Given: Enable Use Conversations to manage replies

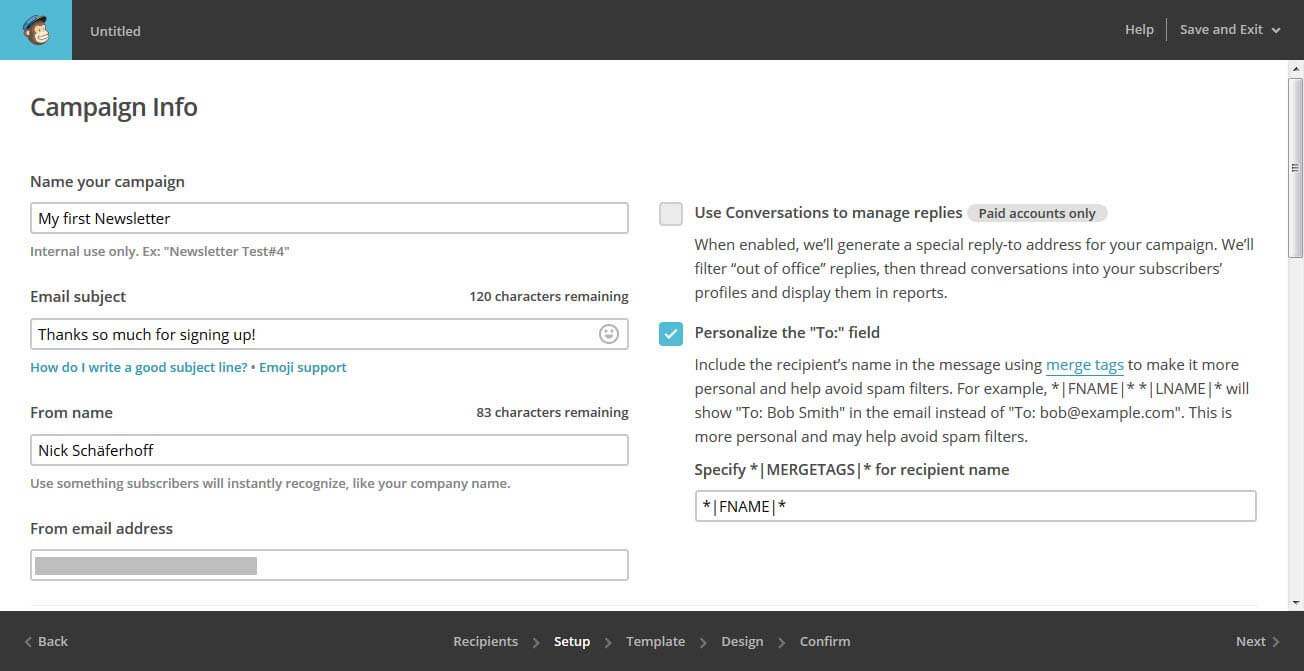Looking at the screenshot, I should [x=671, y=214].
